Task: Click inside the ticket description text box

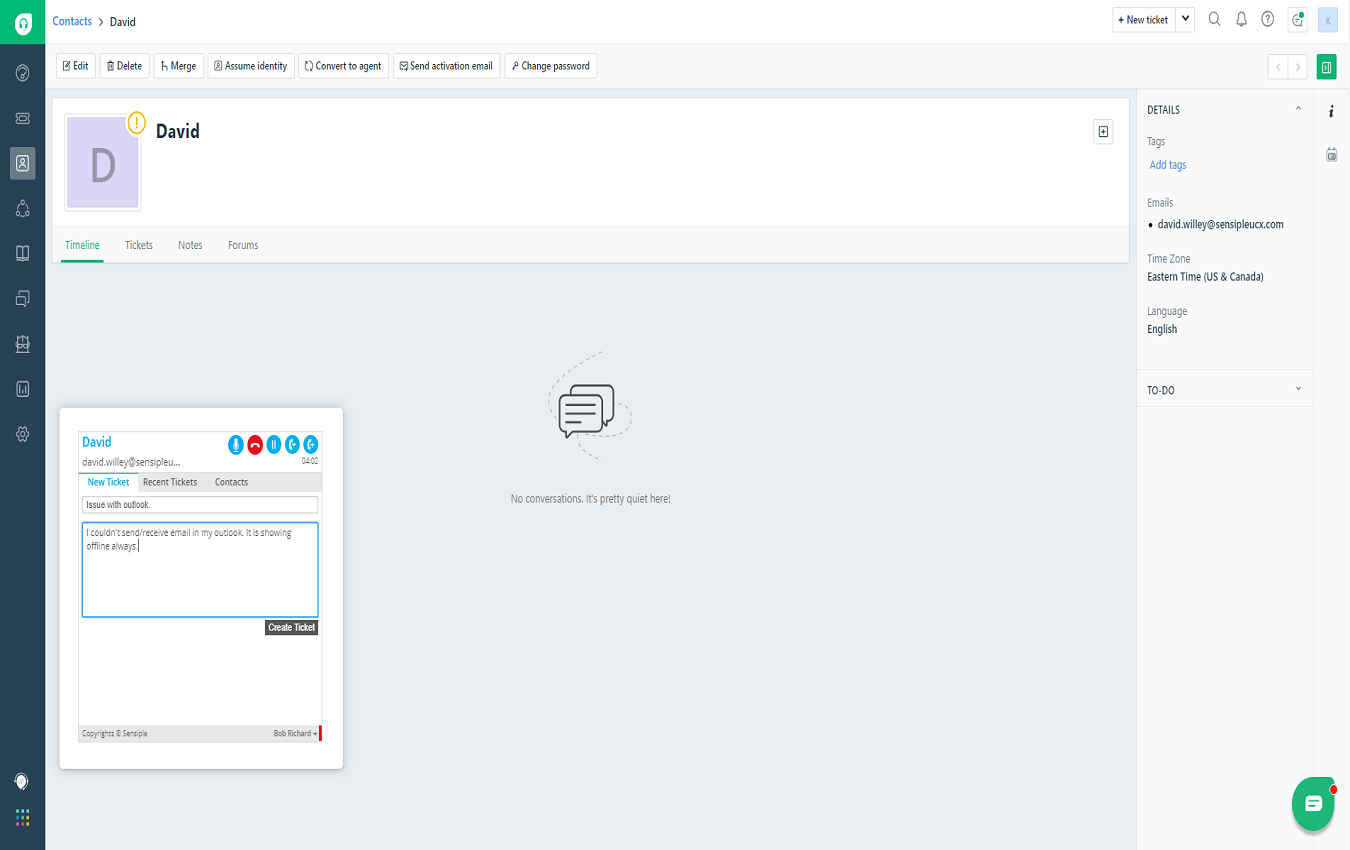Action: tap(199, 570)
